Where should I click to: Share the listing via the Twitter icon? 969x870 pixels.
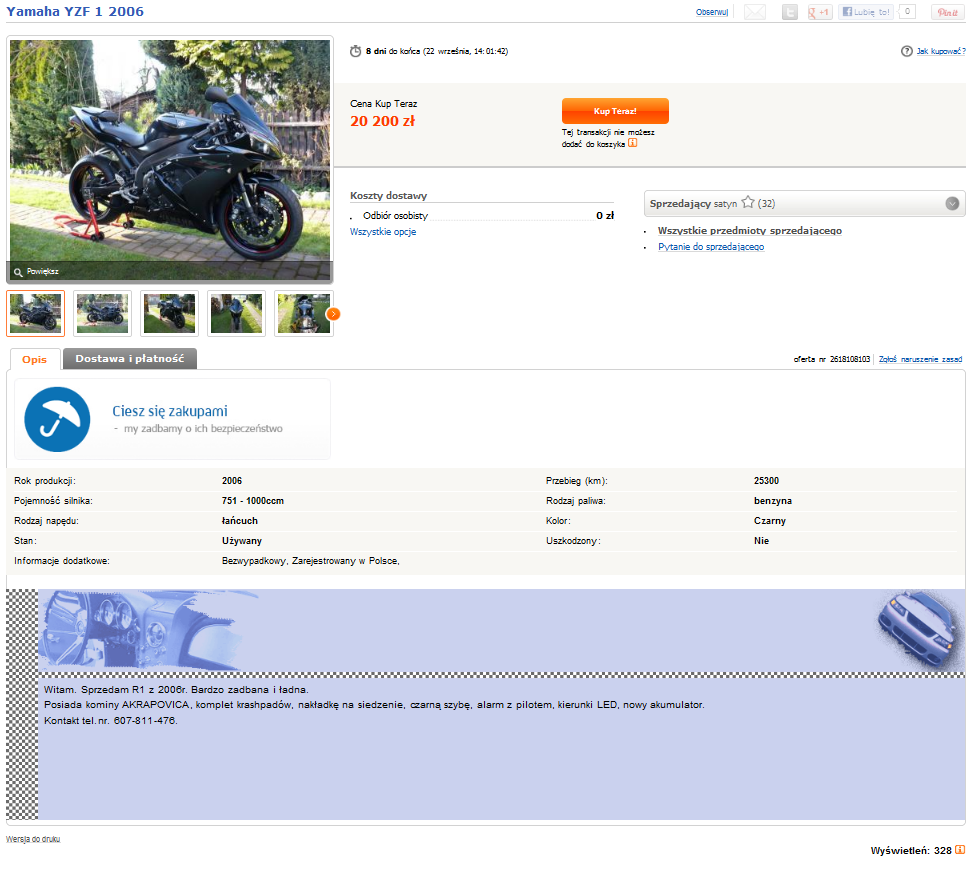coord(790,12)
